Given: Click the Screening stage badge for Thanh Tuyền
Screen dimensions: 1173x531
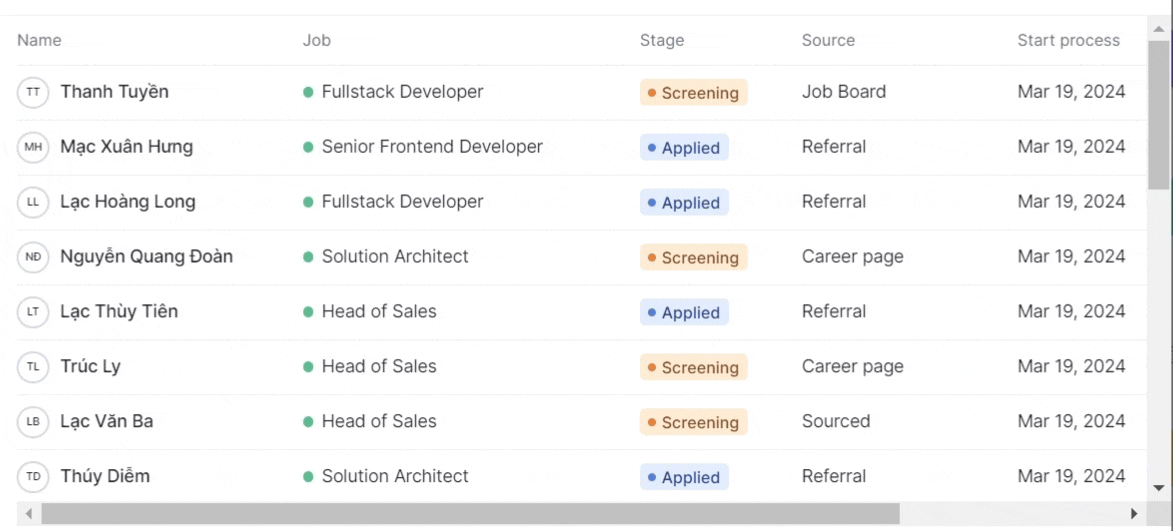Looking at the screenshot, I should [693, 93].
